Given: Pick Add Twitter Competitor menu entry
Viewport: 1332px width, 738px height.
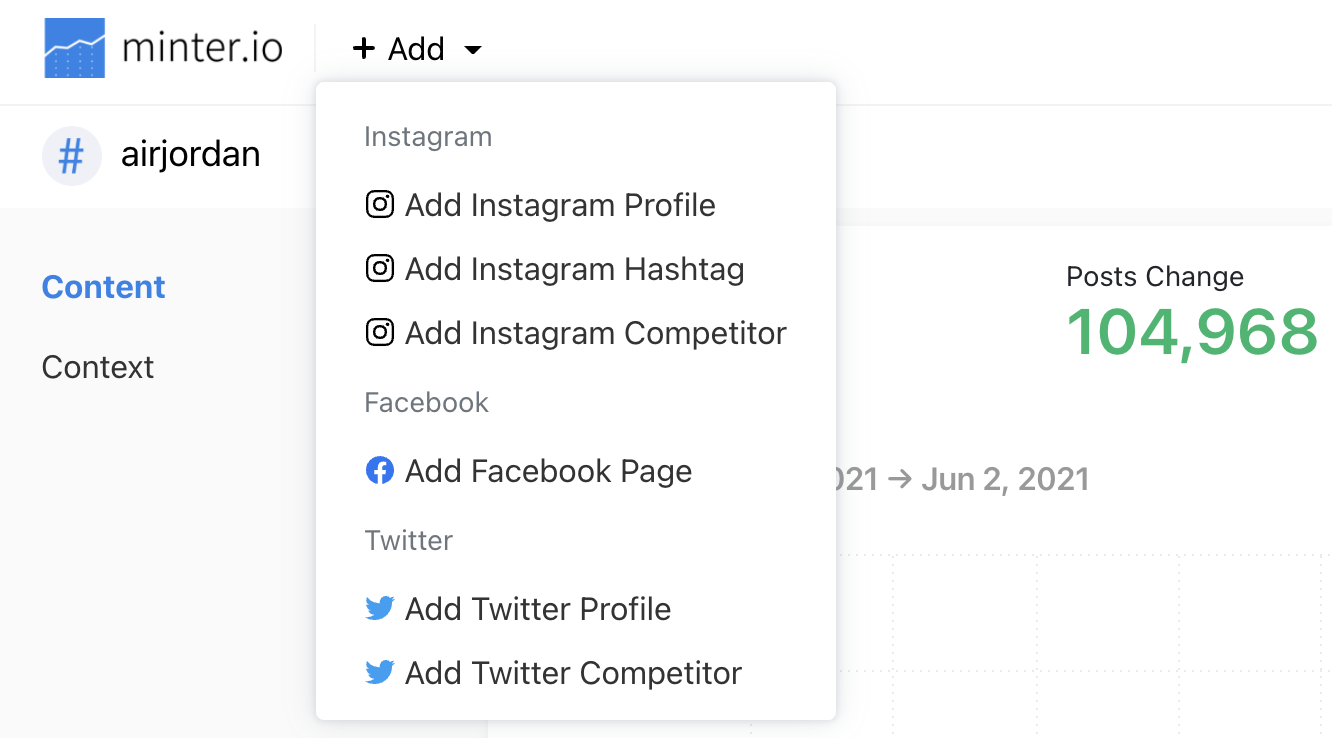Looking at the screenshot, I should tap(573, 673).
